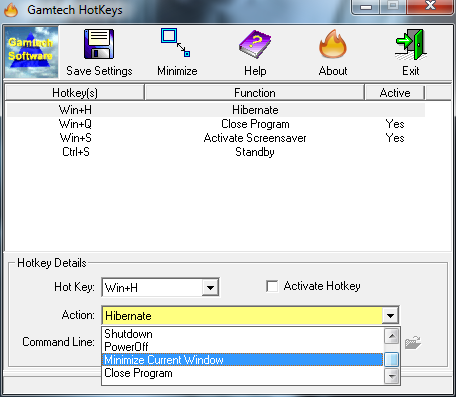Click the Gamtech Software logo
Screen dimensions: 456x397
[31, 52]
